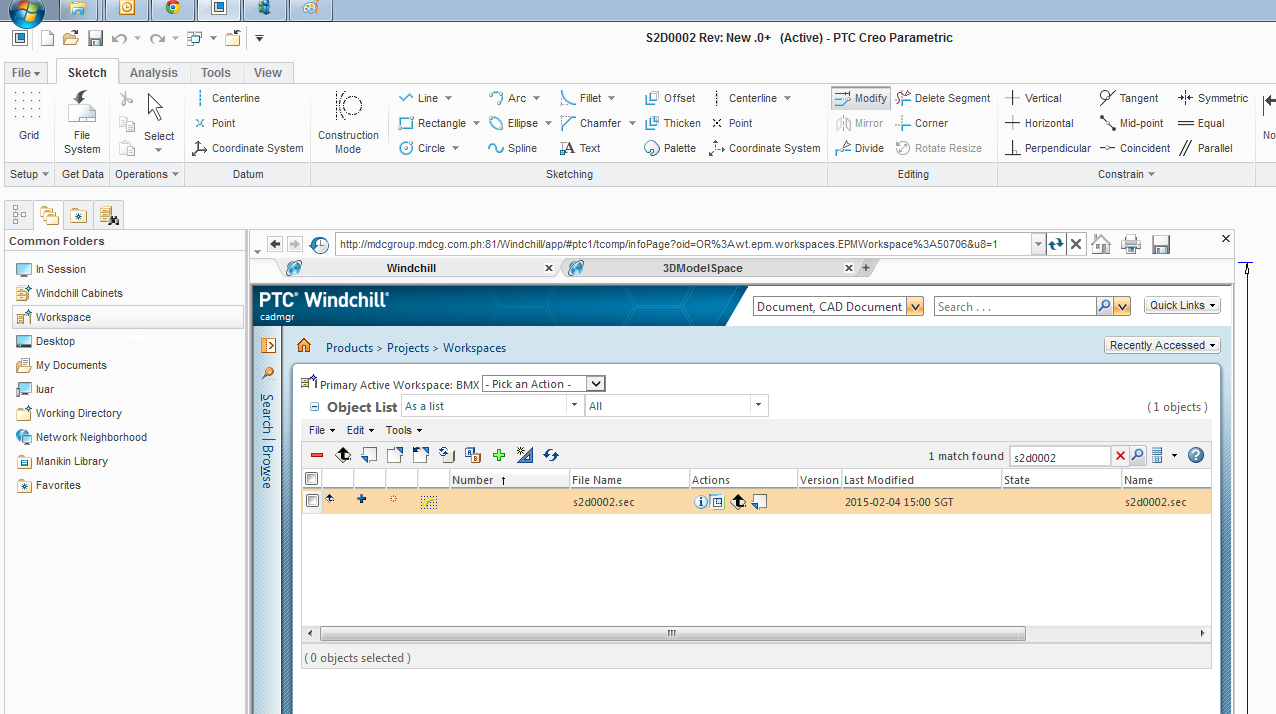Click the Projects breadcrumb link
Screen dimensions: 1276x714
408,348
